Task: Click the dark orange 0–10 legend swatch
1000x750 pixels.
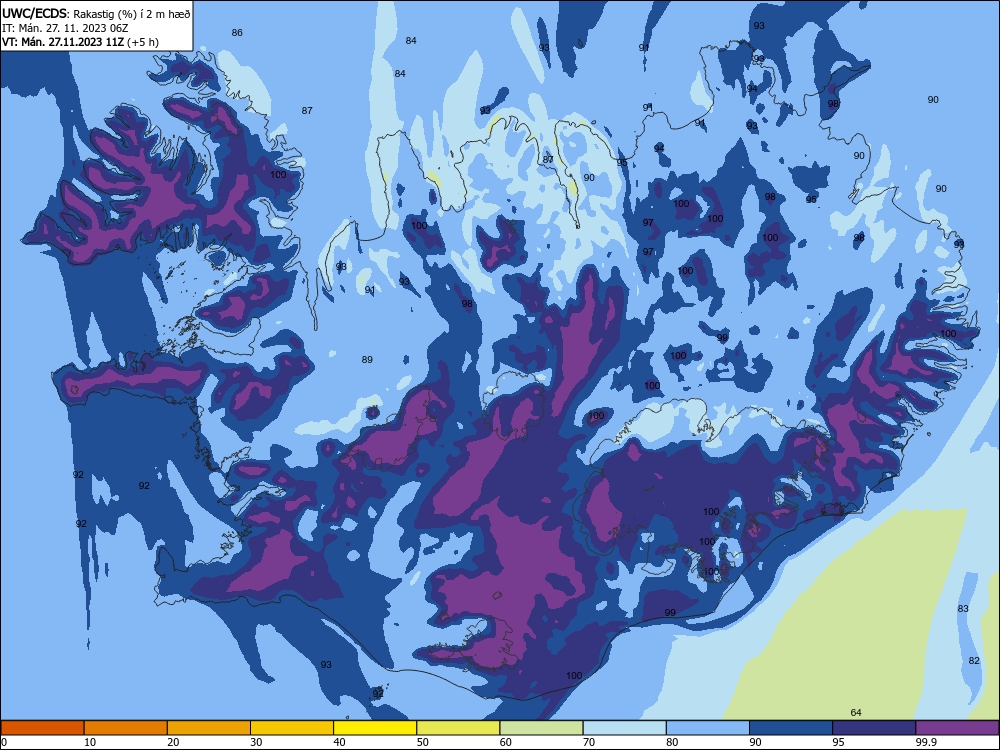Action: [42, 728]
